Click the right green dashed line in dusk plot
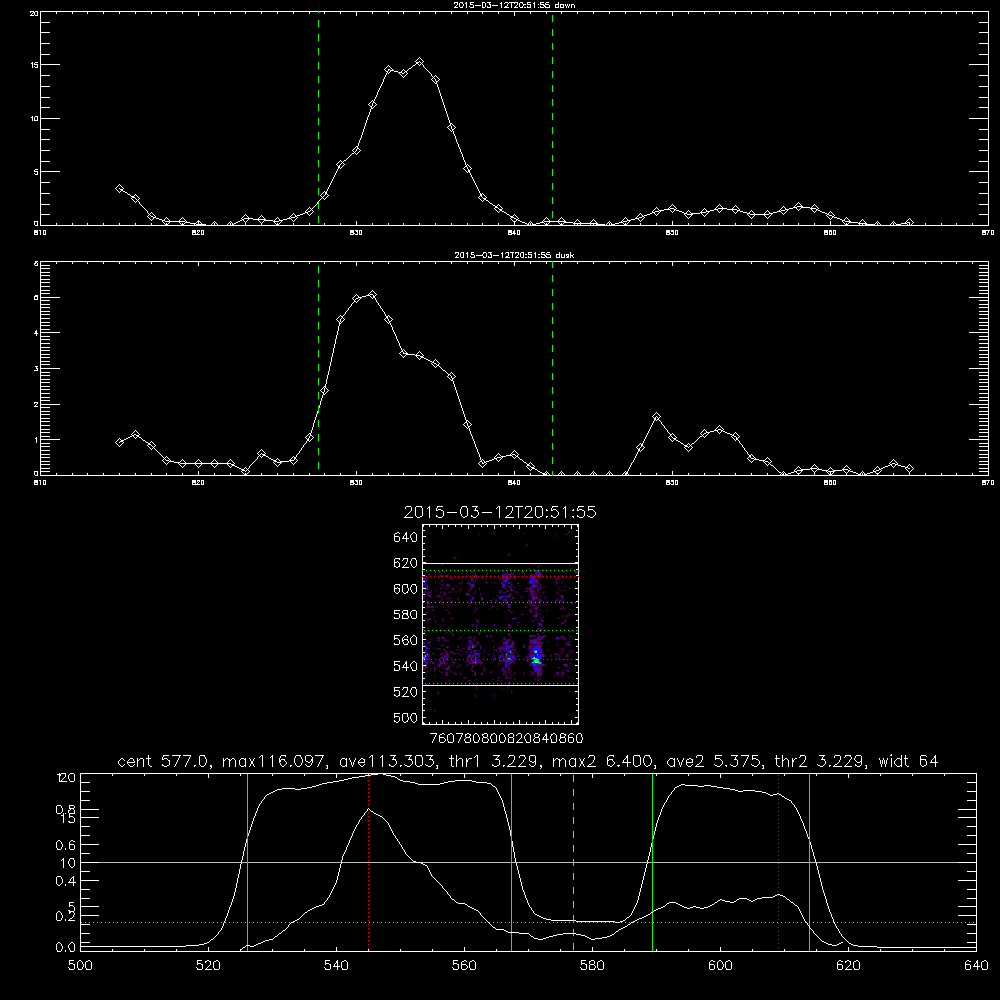 552,368
